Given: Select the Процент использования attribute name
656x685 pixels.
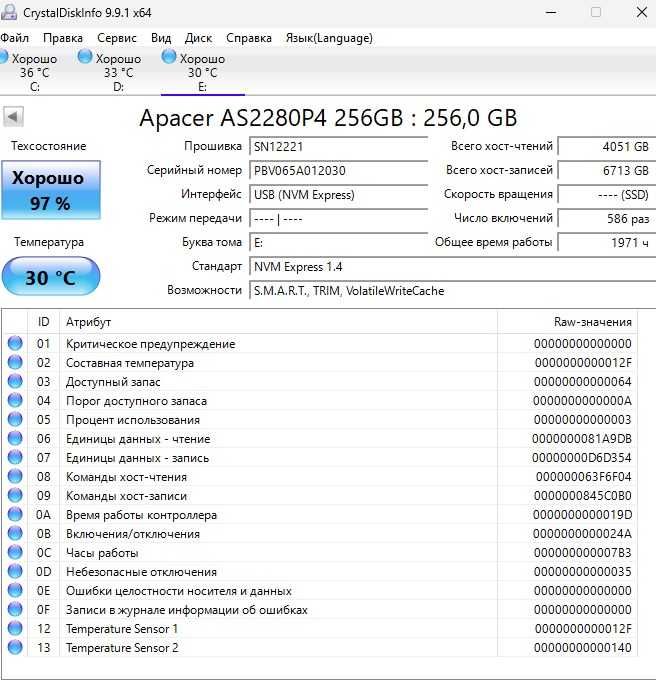Looking at the screenshot, I should (133, 420).
